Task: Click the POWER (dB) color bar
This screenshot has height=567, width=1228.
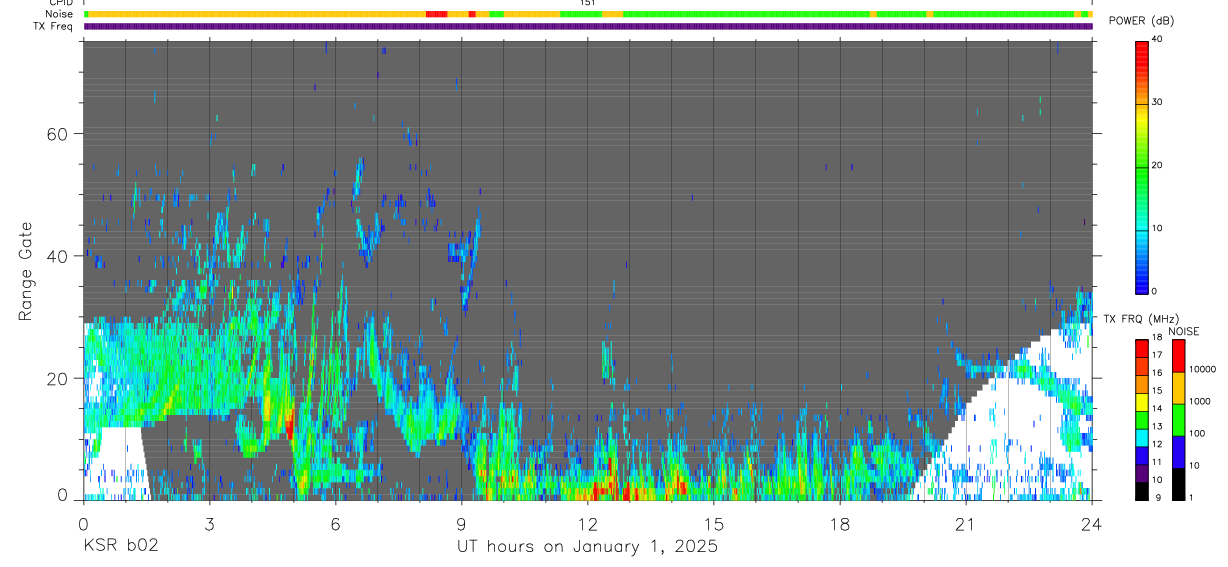Action: [1141, 166]
